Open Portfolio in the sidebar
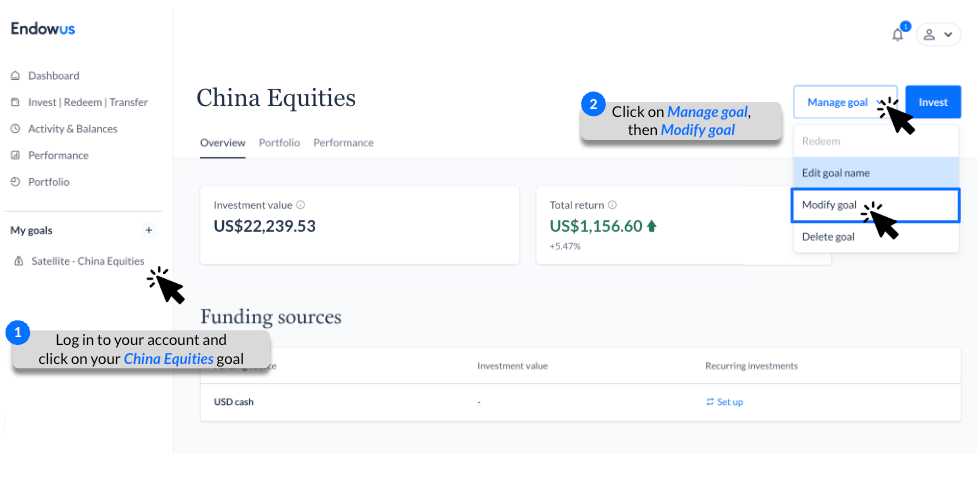The width and height of the screenshot is (977, 488). [x=49, y=182]
